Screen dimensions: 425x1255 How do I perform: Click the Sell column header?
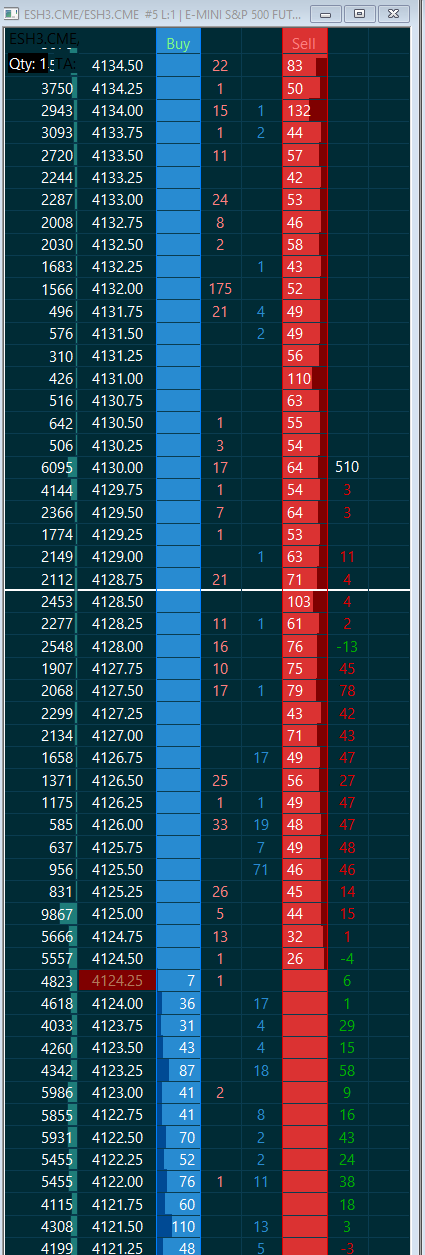point(304,44)
